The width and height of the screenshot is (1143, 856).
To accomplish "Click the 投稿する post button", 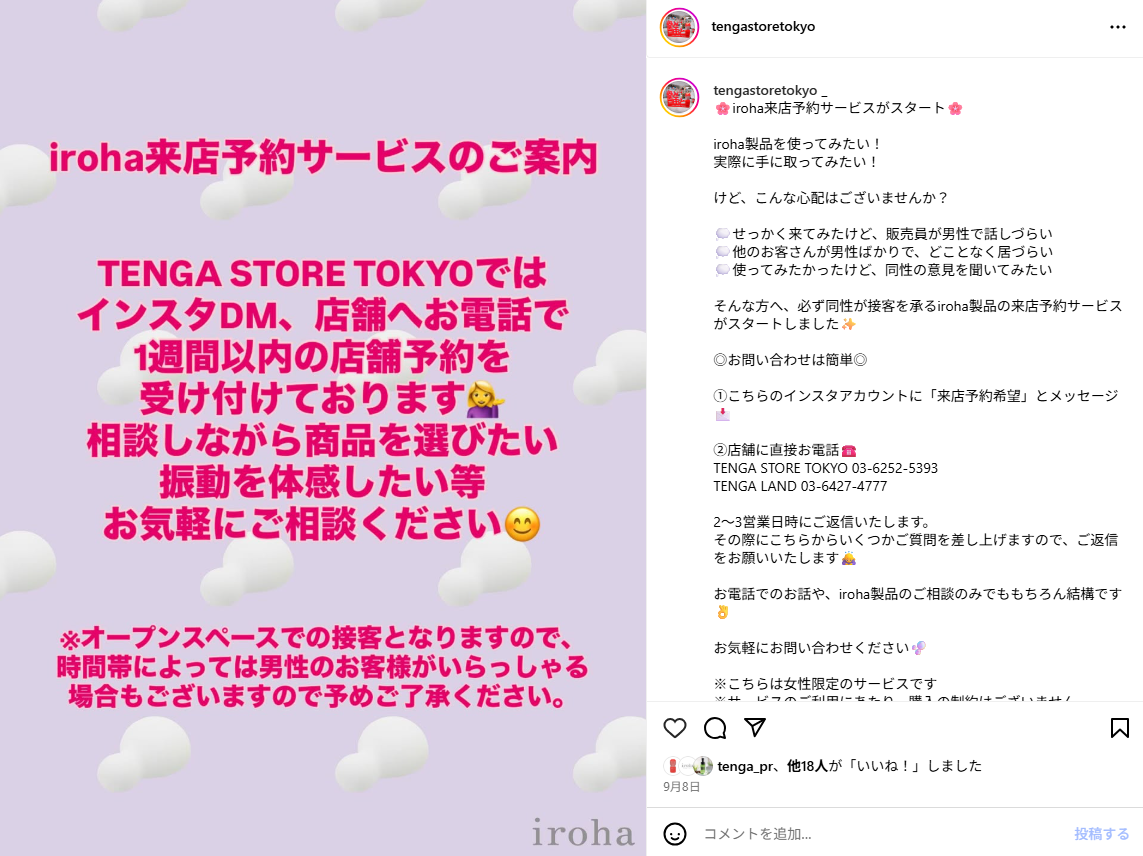I will click(1101, 833).
